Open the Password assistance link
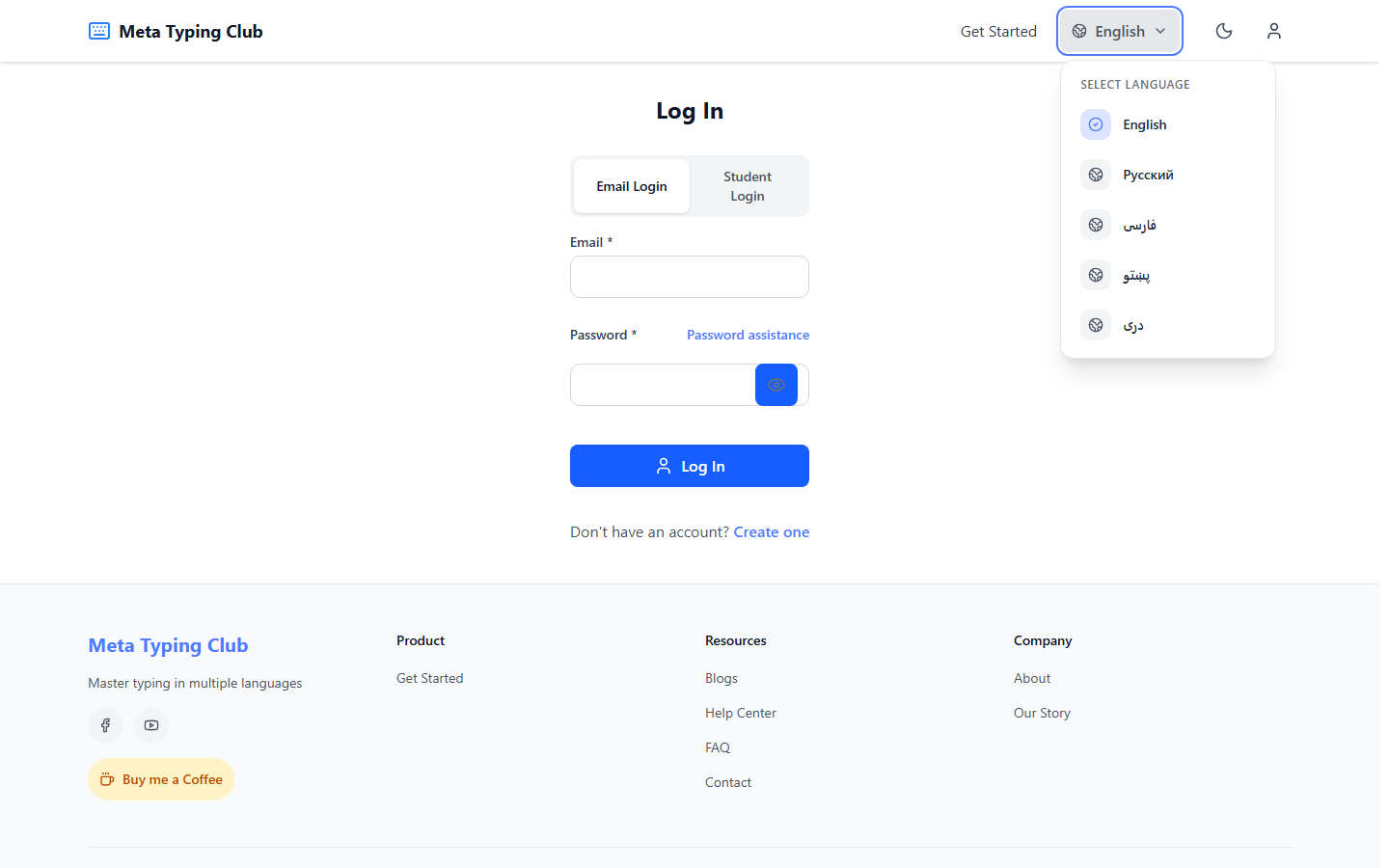 [749, 335]
